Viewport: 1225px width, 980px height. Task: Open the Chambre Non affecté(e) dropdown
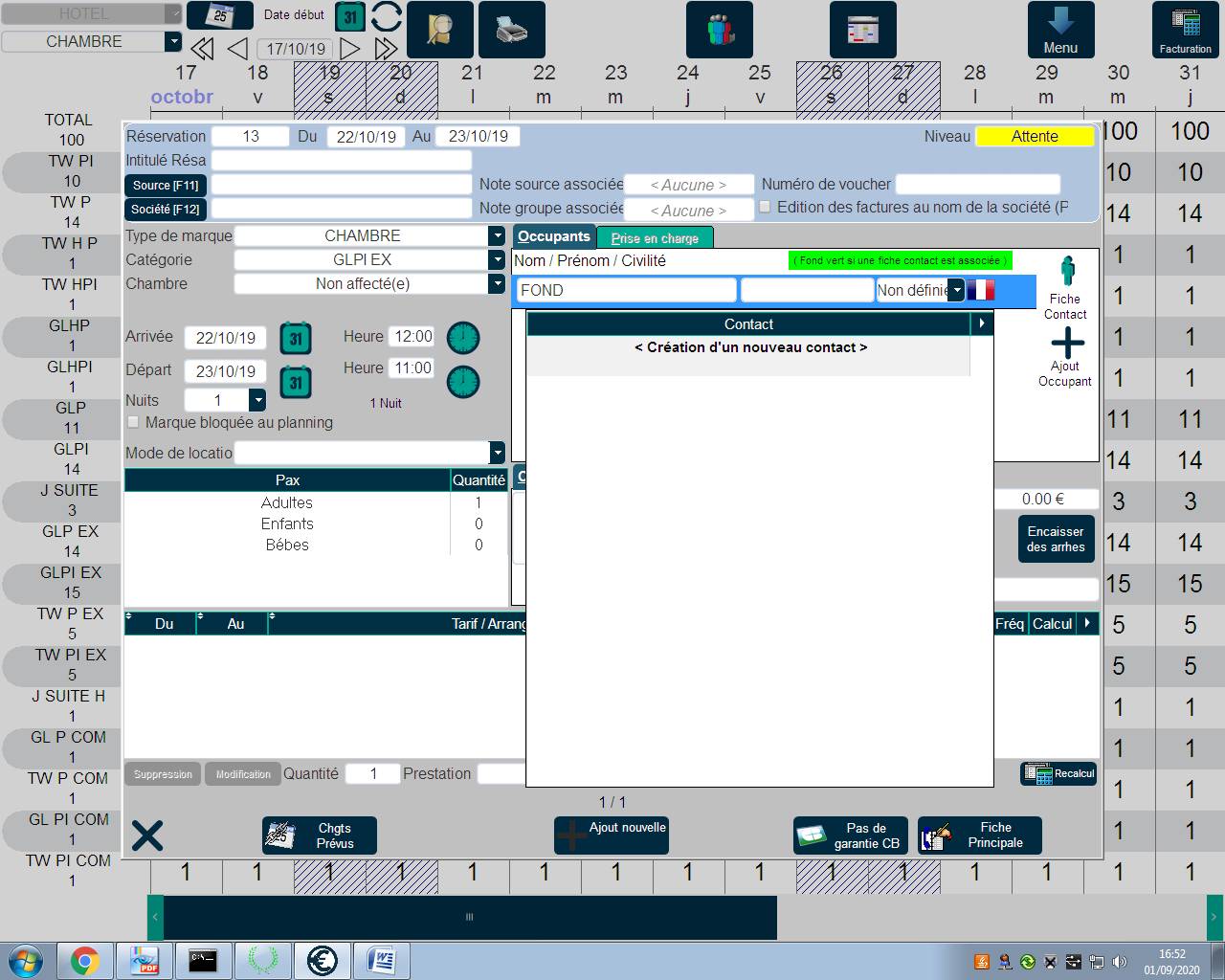pyautogui.click(x=496, y=284)
